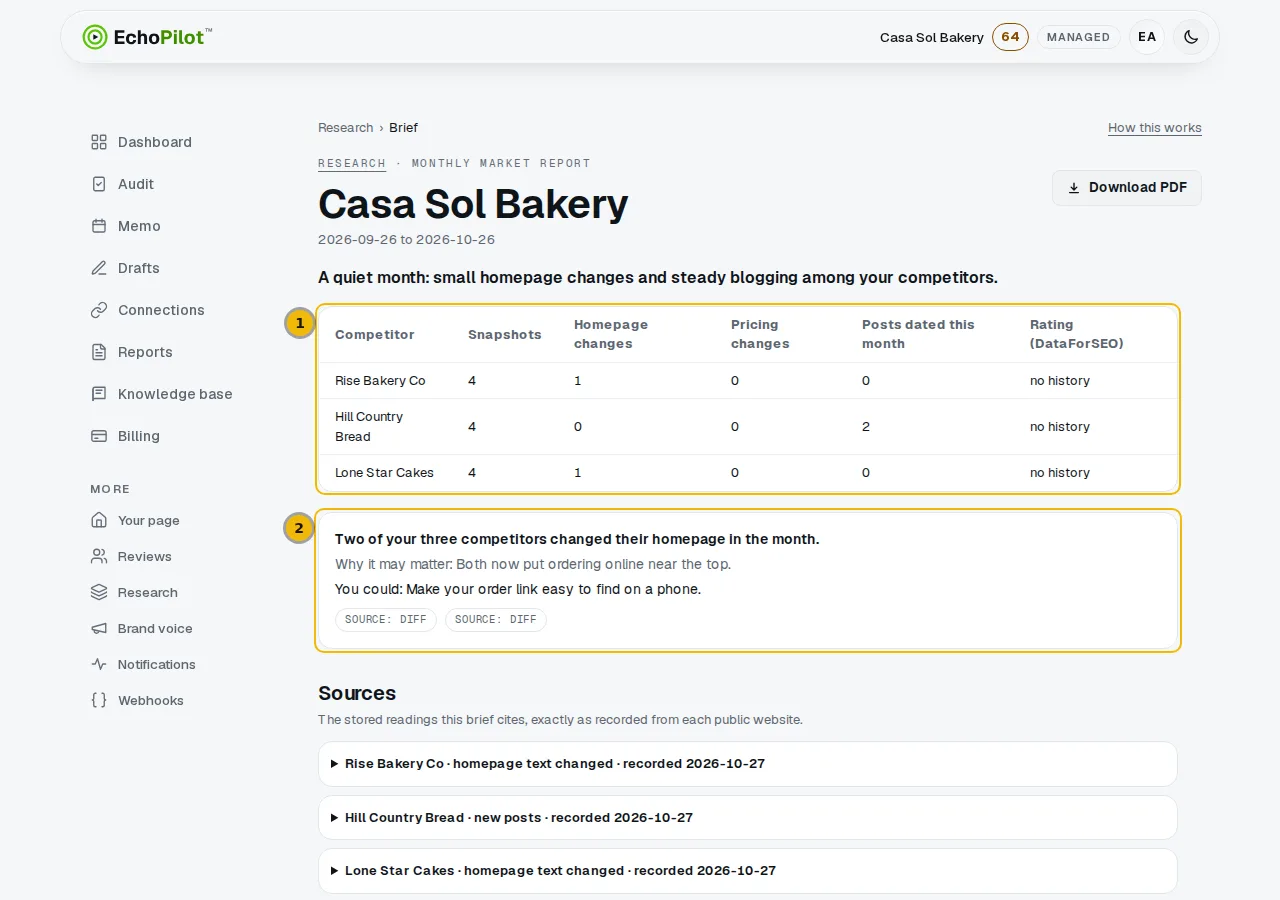Select the Hill Country Bread table cell
Viewport: 1280px width, 900px height.
click(386, 427)
